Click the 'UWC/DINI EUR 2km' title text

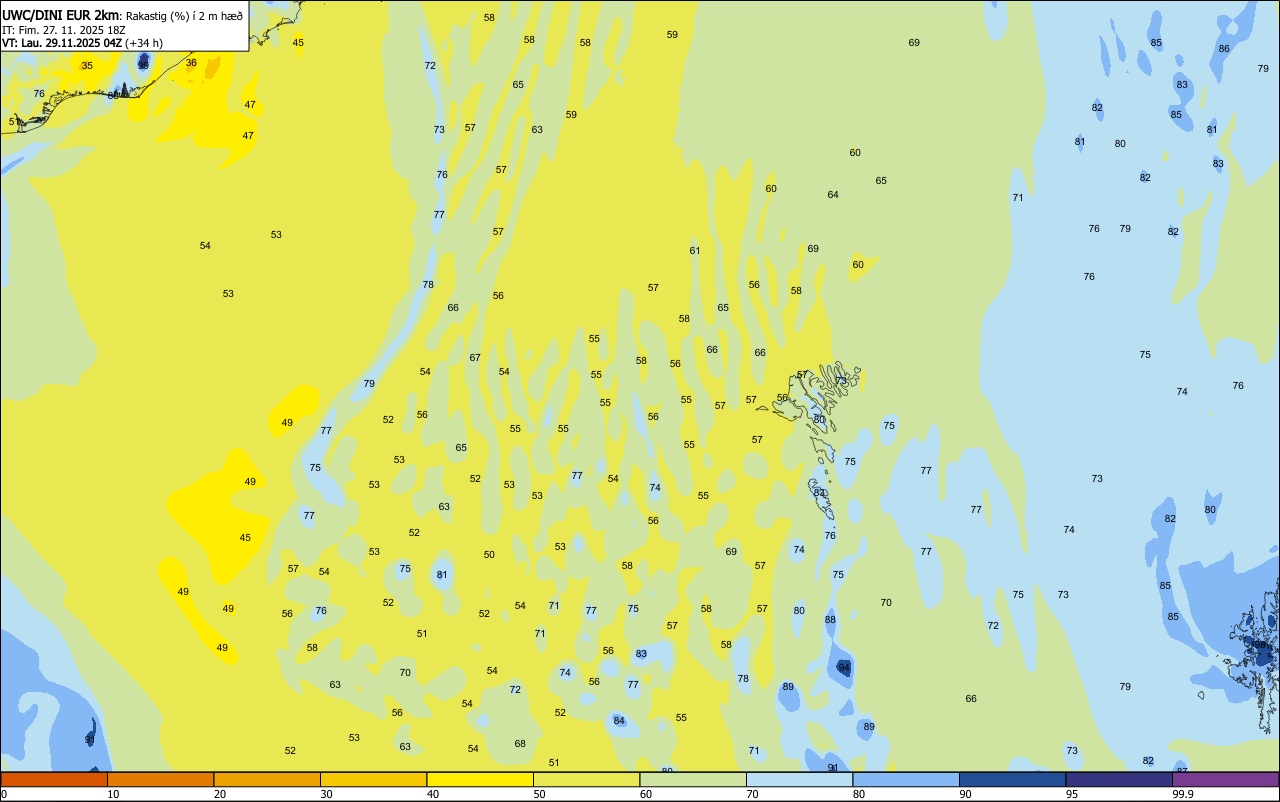60,15
